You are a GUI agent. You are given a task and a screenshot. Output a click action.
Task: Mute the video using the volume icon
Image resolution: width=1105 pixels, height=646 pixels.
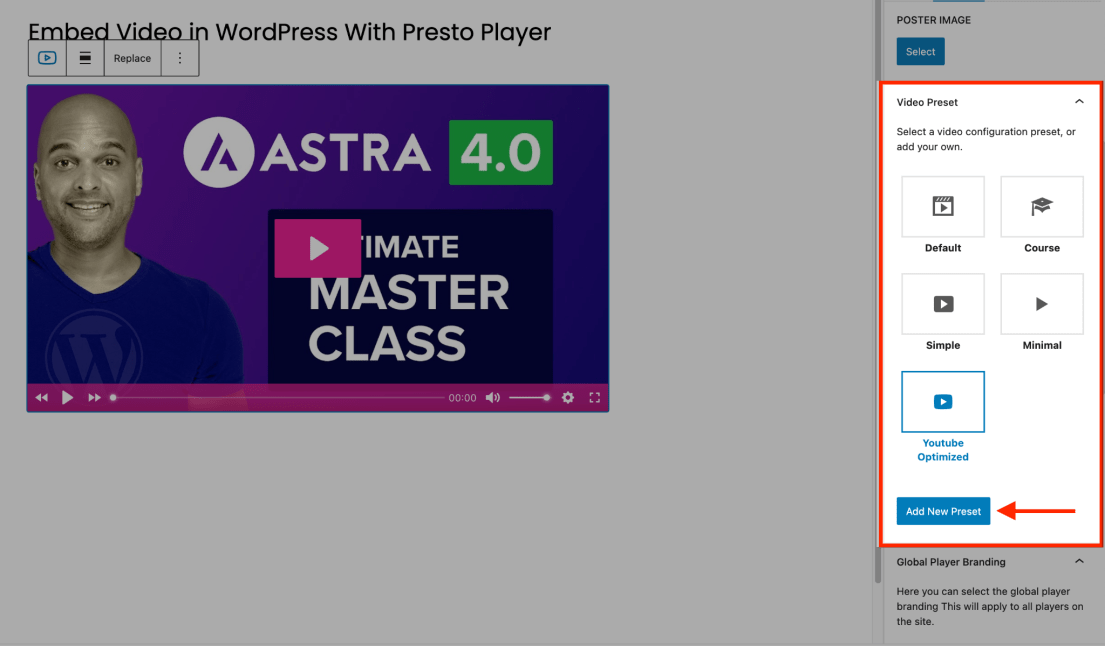(x=492, y=397)
